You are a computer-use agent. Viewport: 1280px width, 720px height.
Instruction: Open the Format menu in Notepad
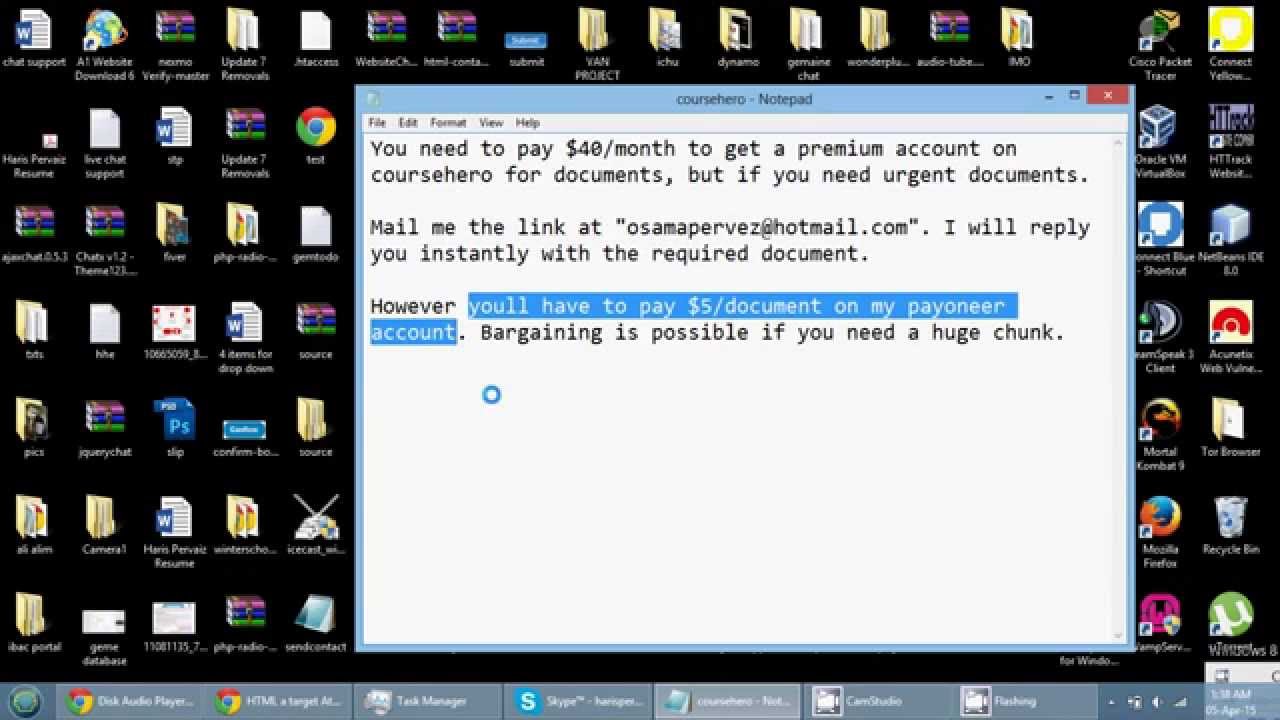448,122
